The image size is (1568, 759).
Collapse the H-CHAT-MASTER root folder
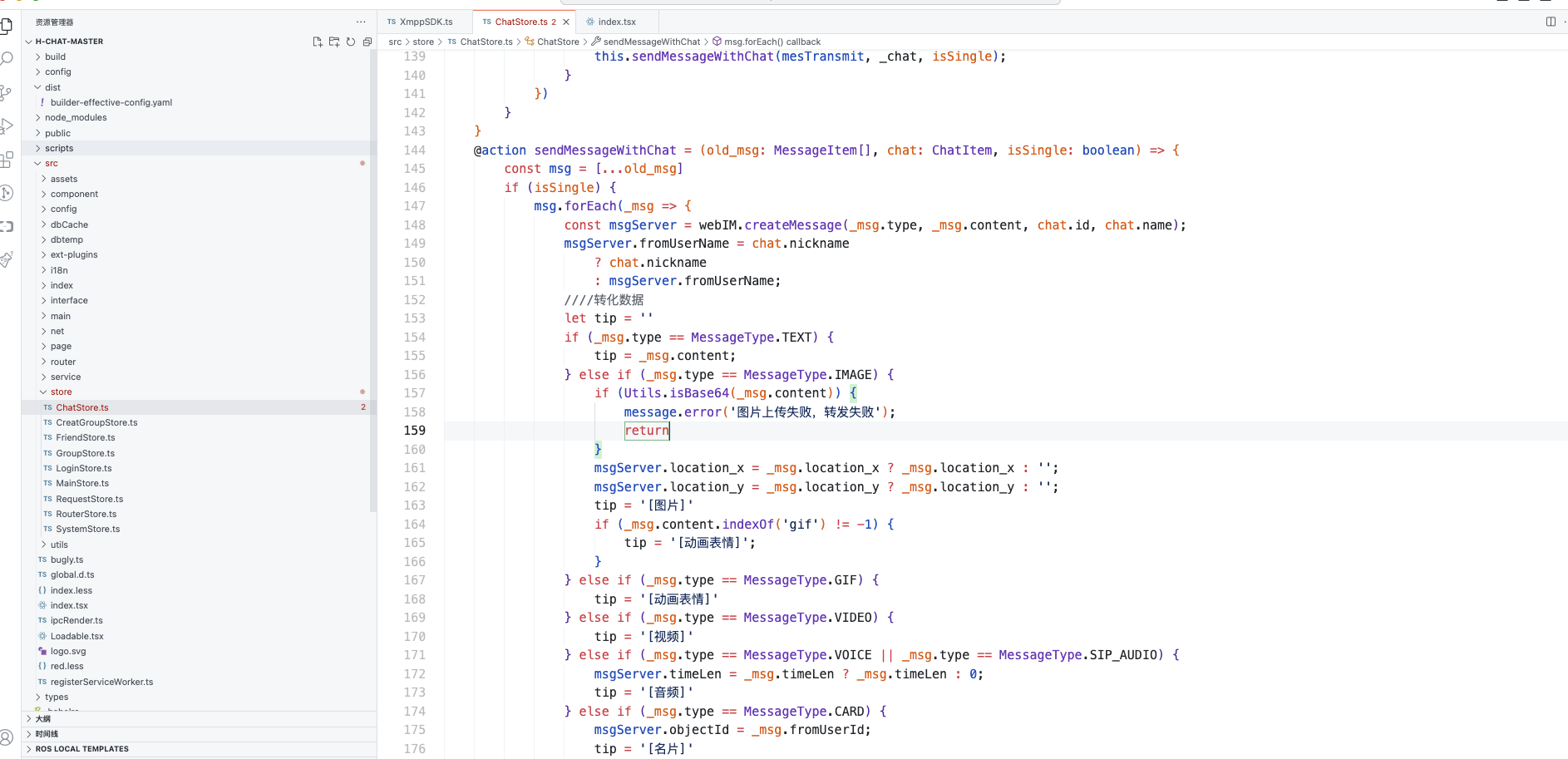[x=200, y=42]
